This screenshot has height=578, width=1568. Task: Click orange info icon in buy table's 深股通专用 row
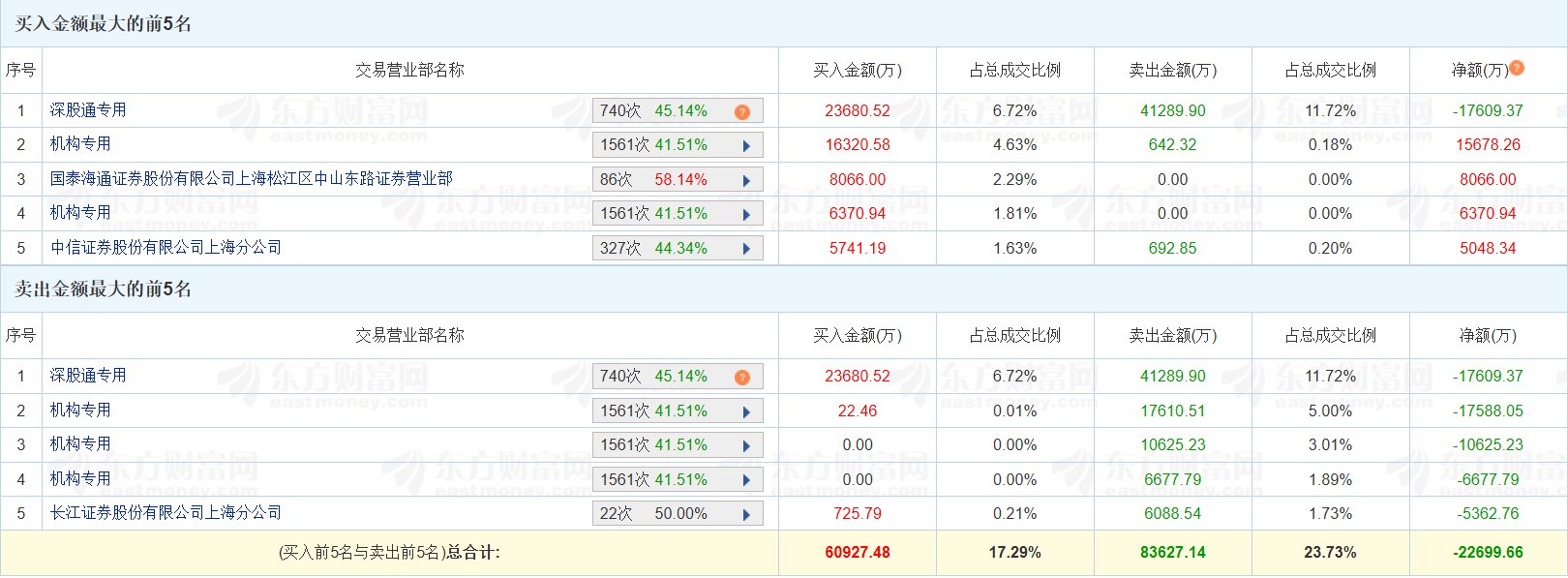tap(742, 111)
